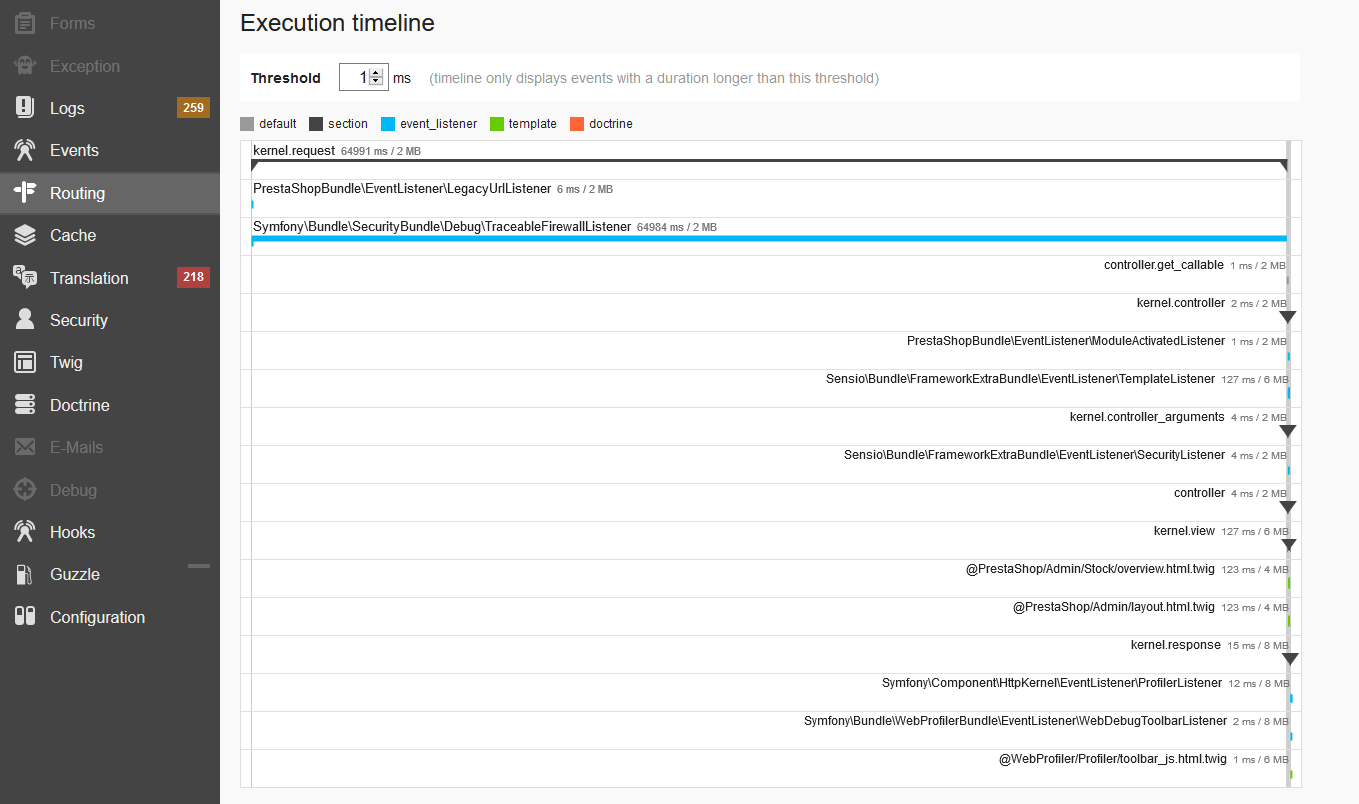Click the kernel.response triangle marker
Viewport: 1359px width, 804px height.
click(x=1290, y=659)
